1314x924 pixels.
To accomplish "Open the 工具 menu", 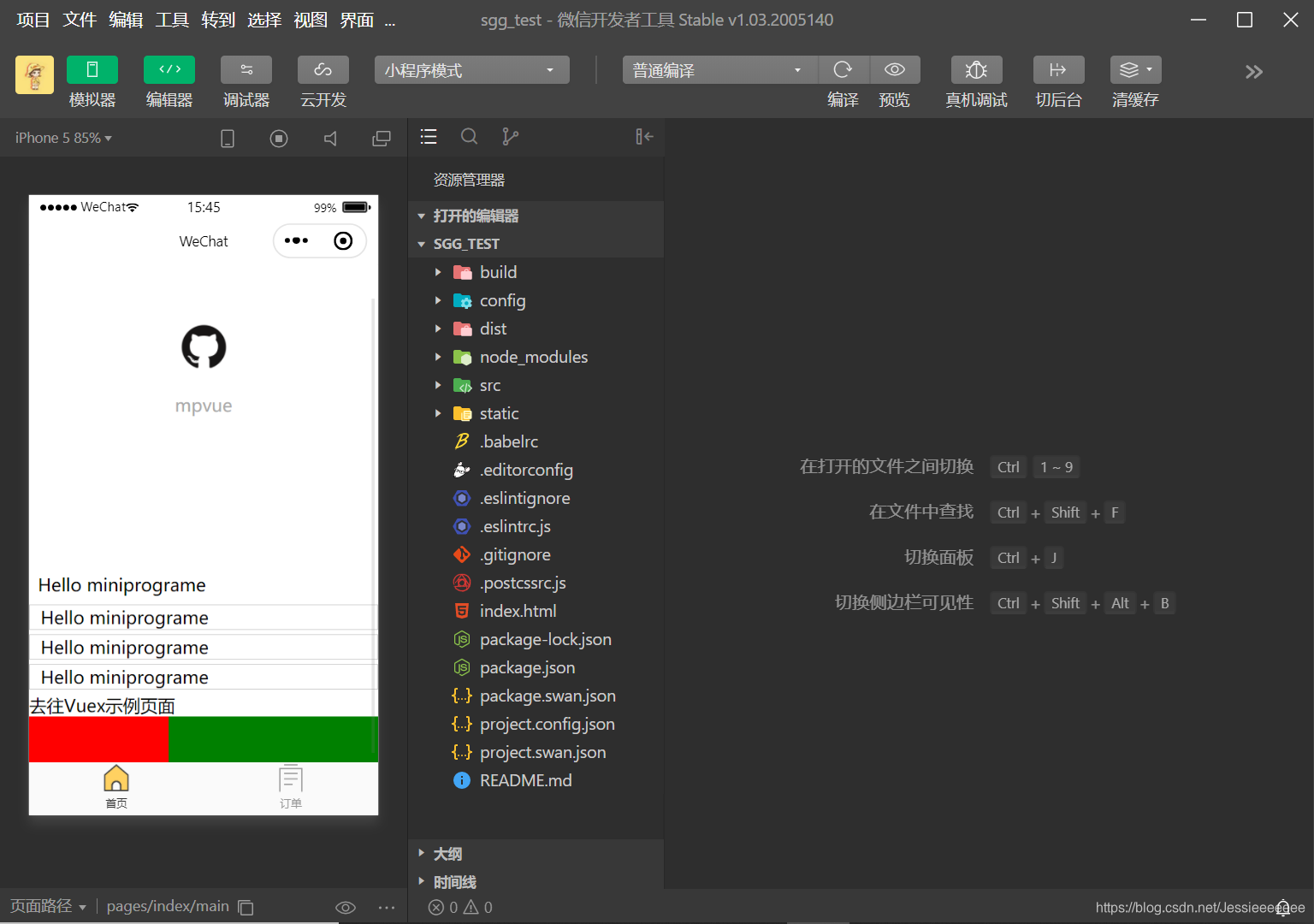I will pos(172,20).
